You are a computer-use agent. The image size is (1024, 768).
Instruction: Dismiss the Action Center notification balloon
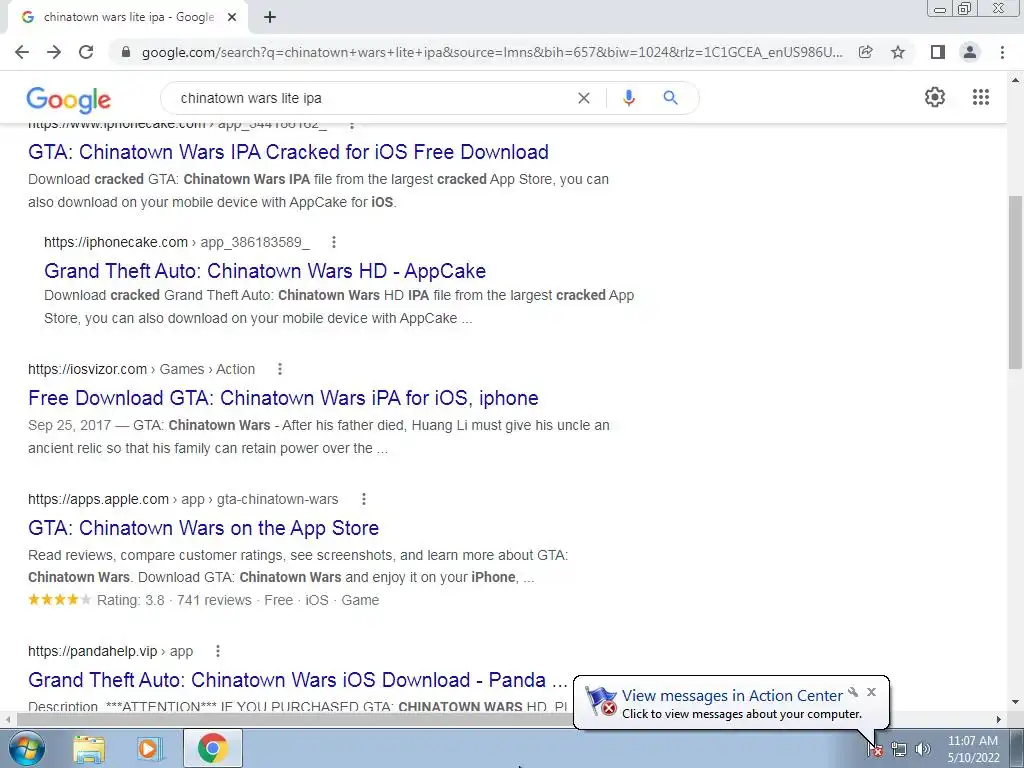click(x=871, y=692)
